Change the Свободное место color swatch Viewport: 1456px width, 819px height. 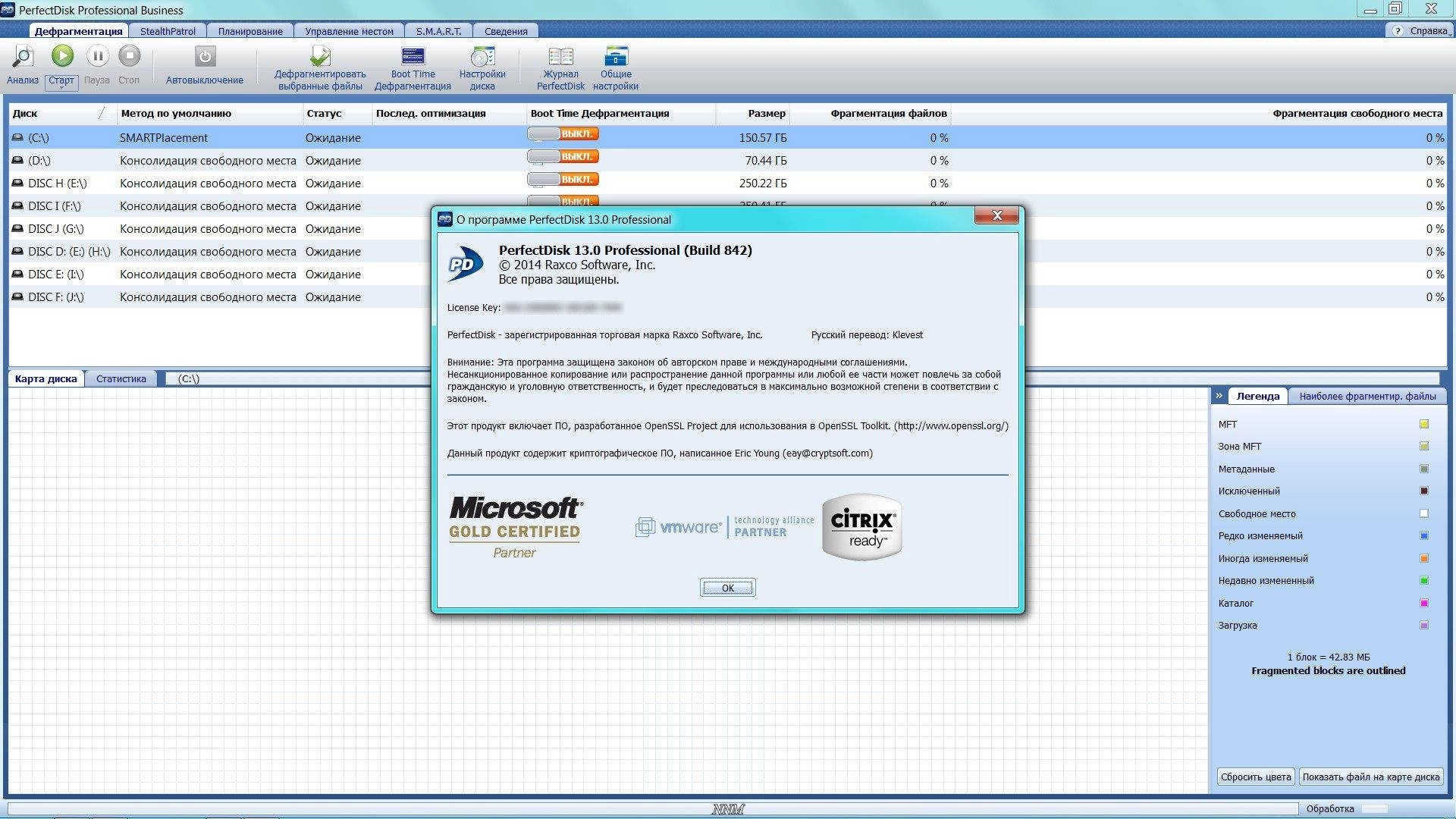[1423, 514]
